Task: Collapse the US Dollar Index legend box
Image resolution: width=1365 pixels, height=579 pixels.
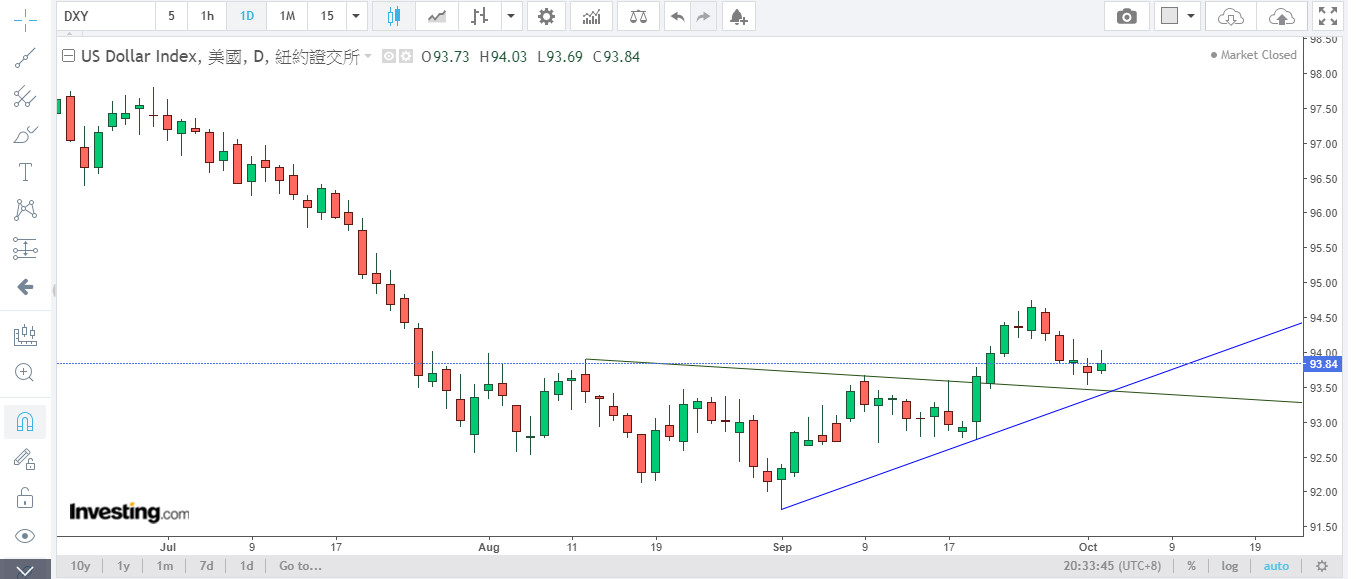Action: [x=68, y=57]
